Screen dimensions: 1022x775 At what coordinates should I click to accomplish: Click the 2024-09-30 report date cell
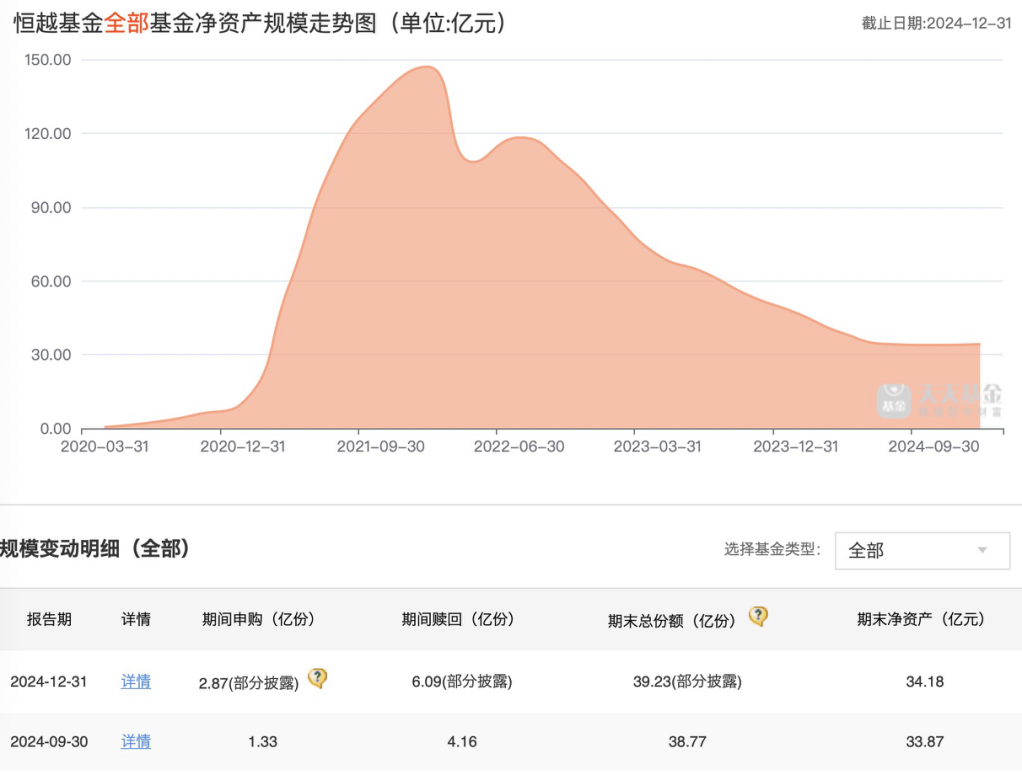(x=49, y=742)
